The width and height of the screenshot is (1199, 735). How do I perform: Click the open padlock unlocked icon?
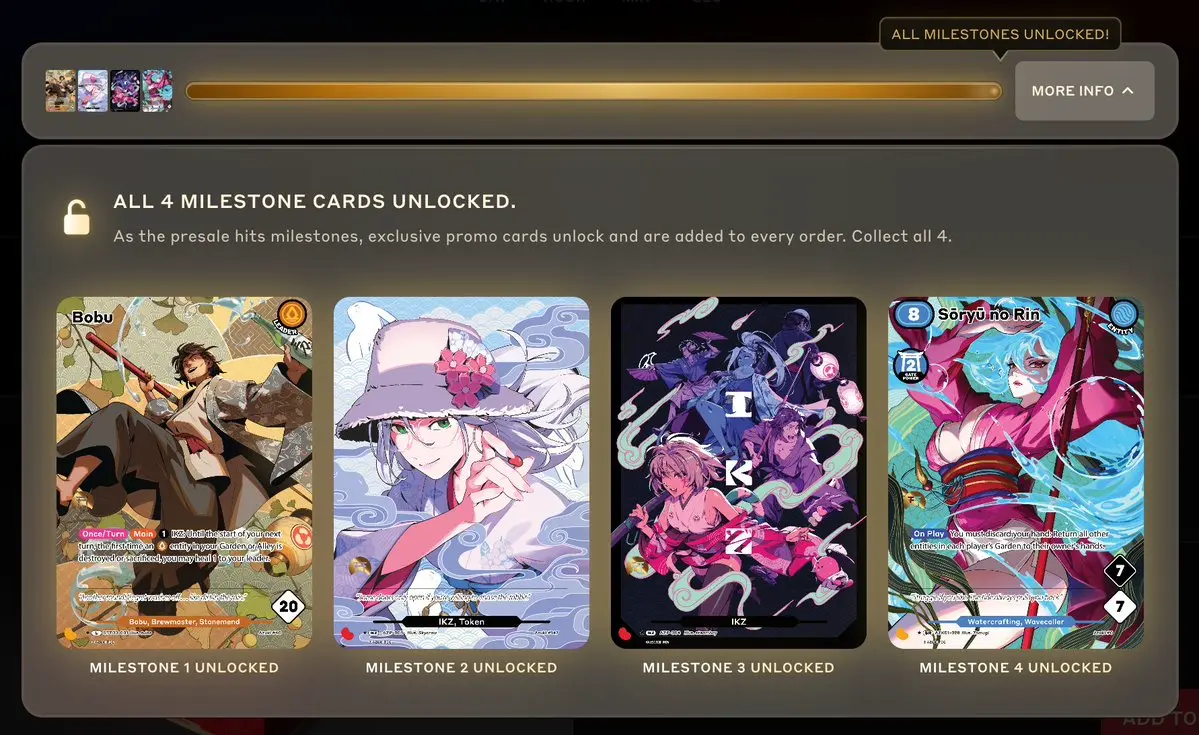tap(76, 217)
